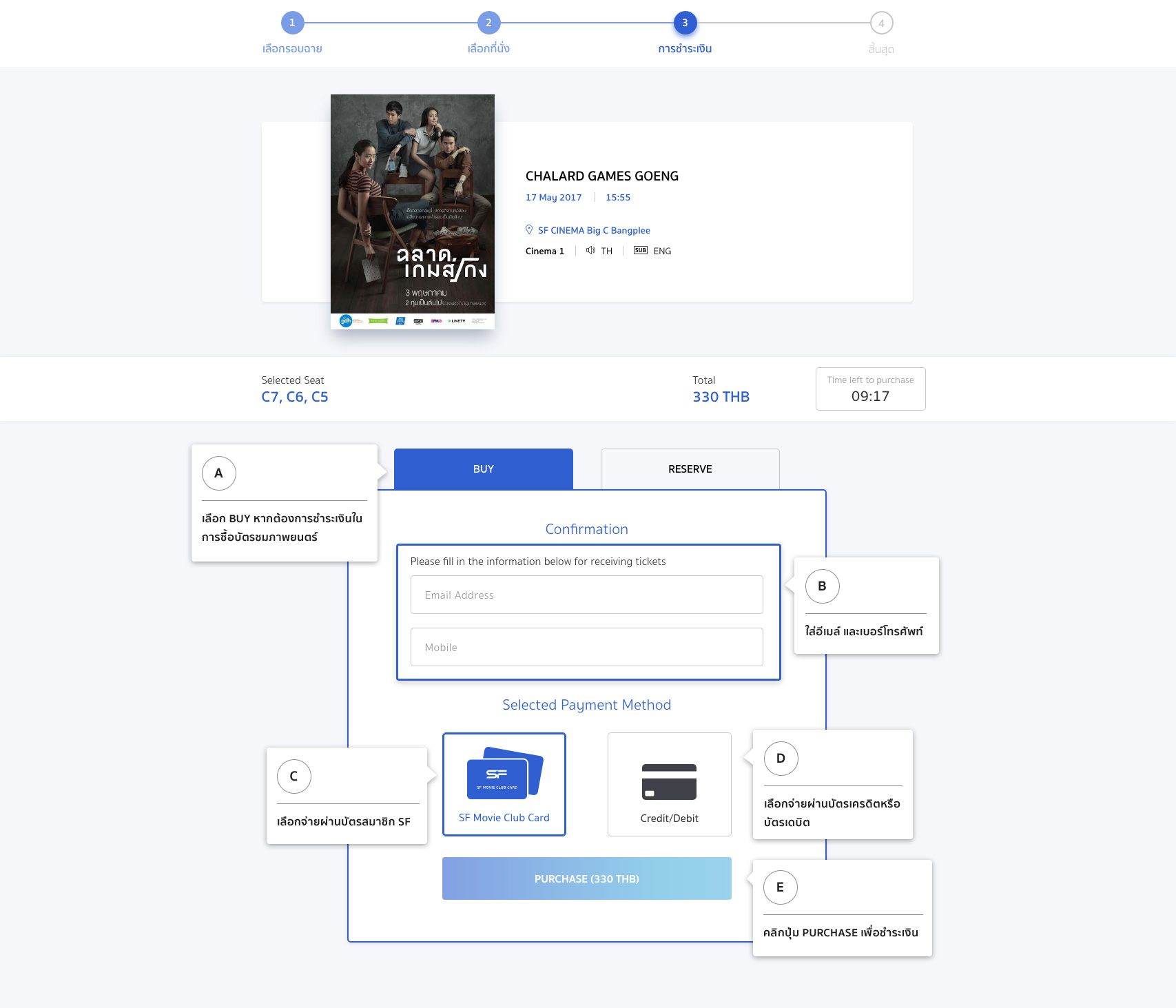This screenshot has height=1008, width=1176.
Task: Switch to the BUY tab
Action: [483, 469]
